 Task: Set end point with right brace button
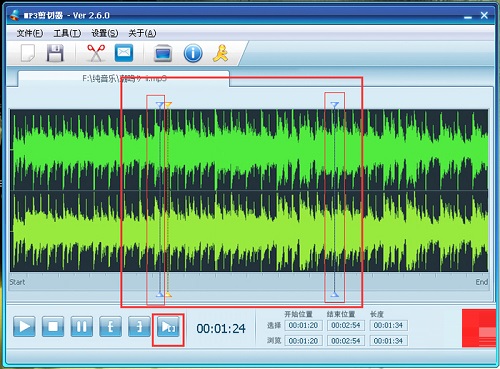pos(139,326)
